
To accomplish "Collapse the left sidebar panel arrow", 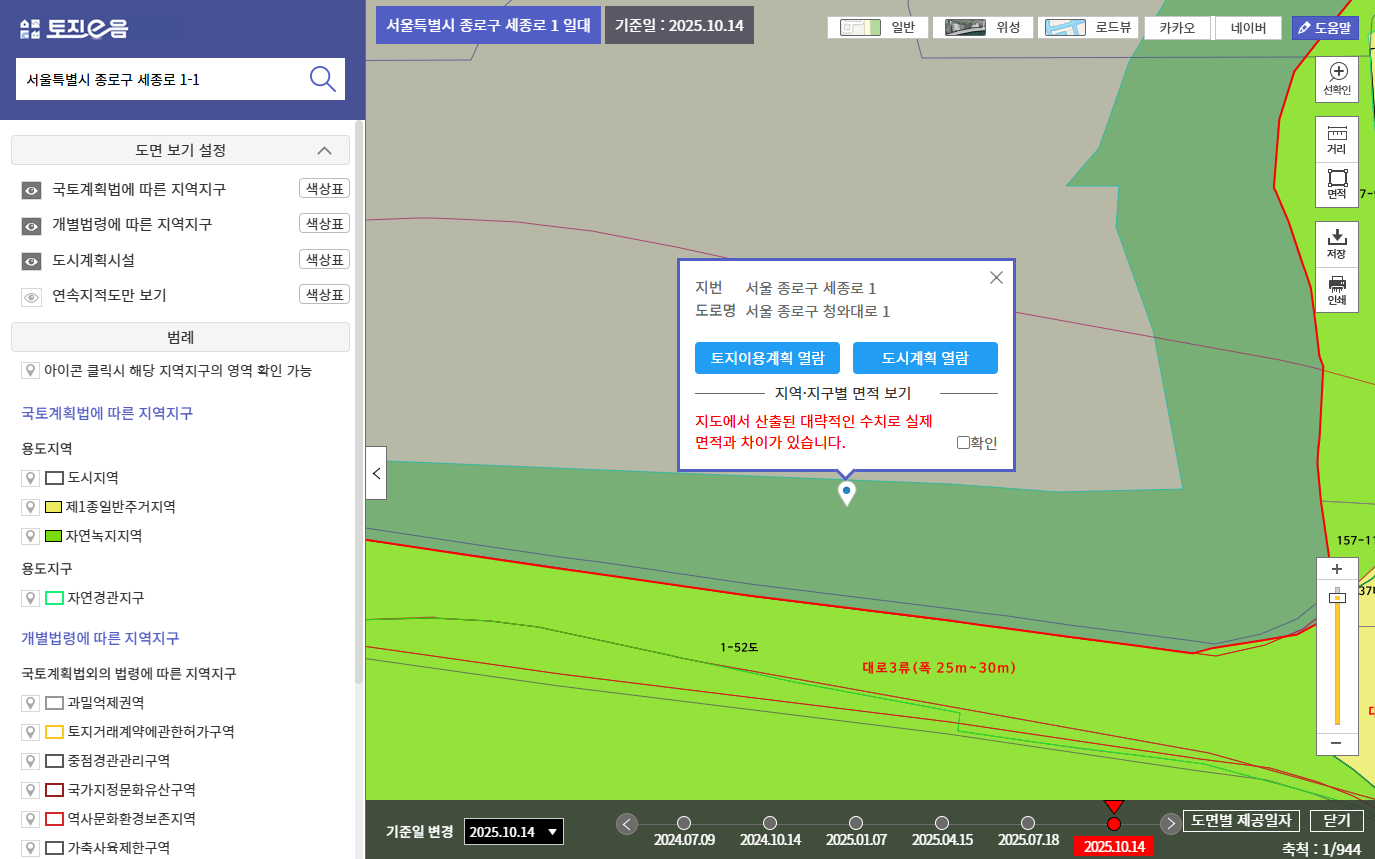I will point(376,473).
